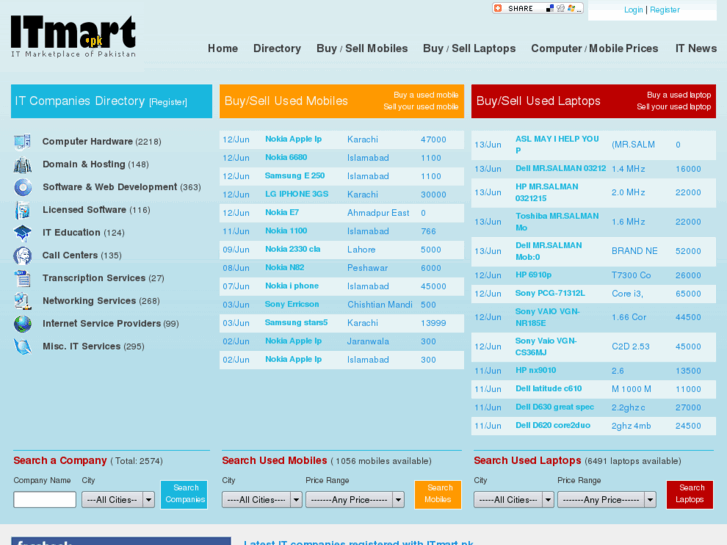
Task: Open the Directory menu item
Action: pyautogui.click(x=277, y=48)
